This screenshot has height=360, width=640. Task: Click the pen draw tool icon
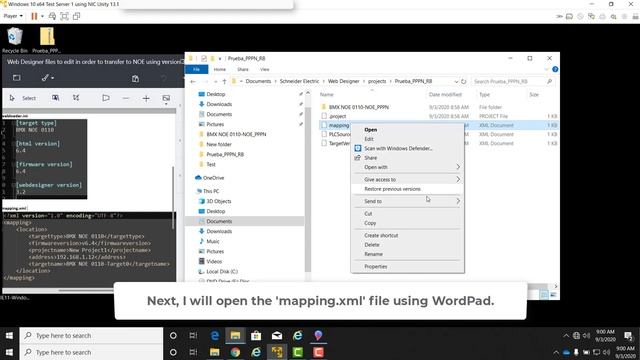(47, 78)
